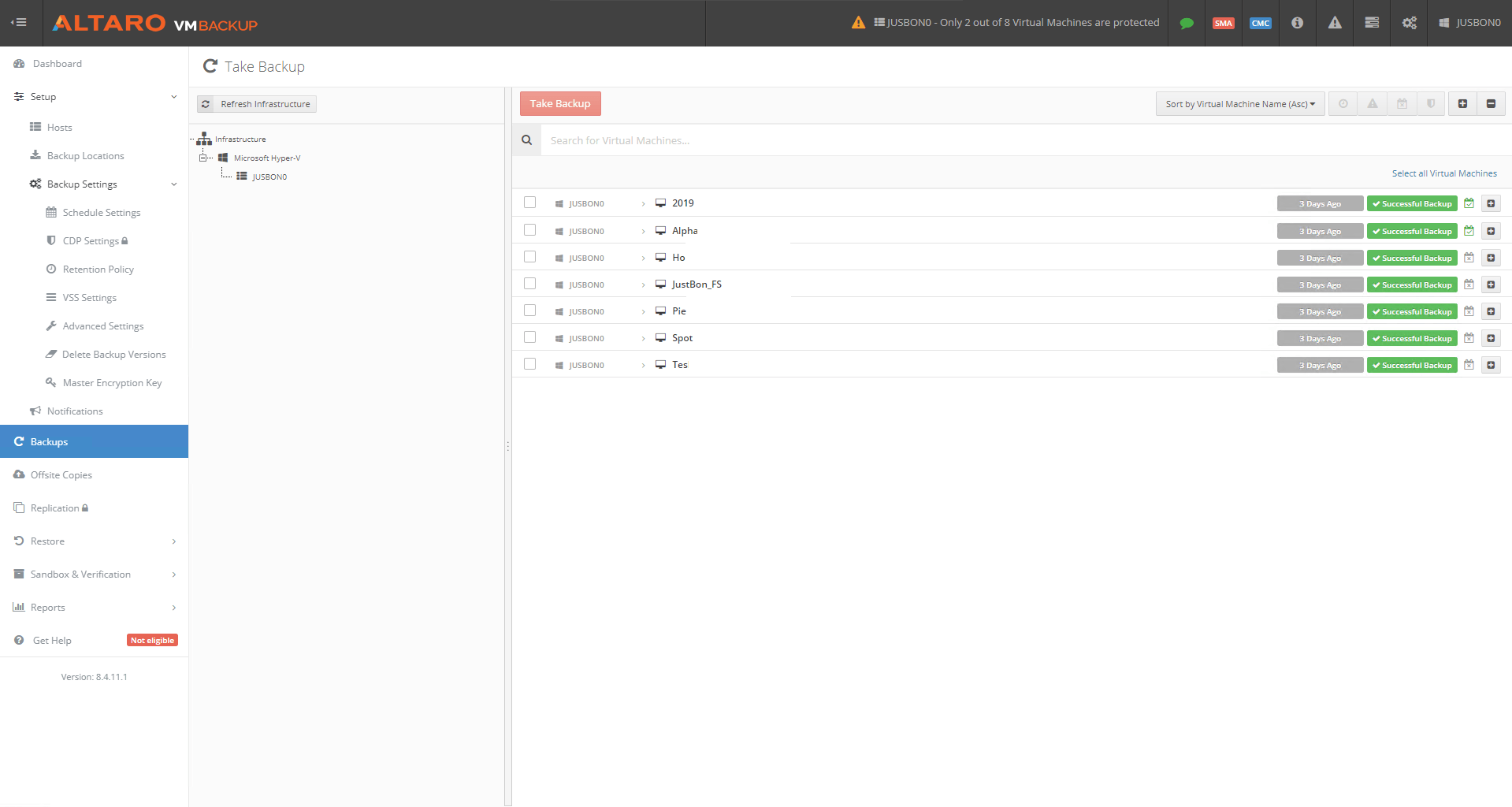Screen dimensions: 1512x807
Task: Click the warning filter icon in toolbar
Action: pyautogui.click(x=1373, y=104)
